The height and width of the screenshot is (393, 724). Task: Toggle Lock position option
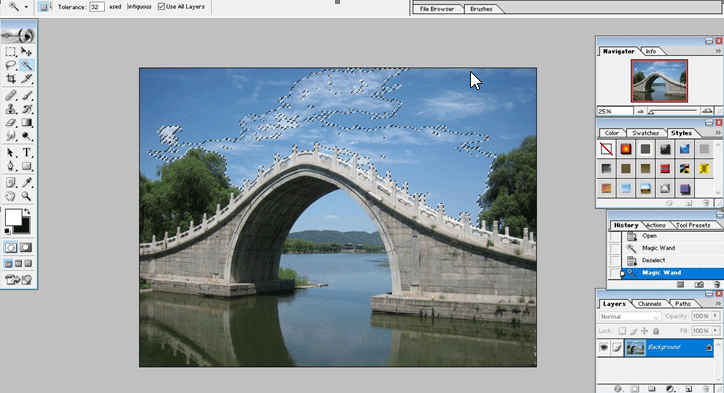coord(645,331)
